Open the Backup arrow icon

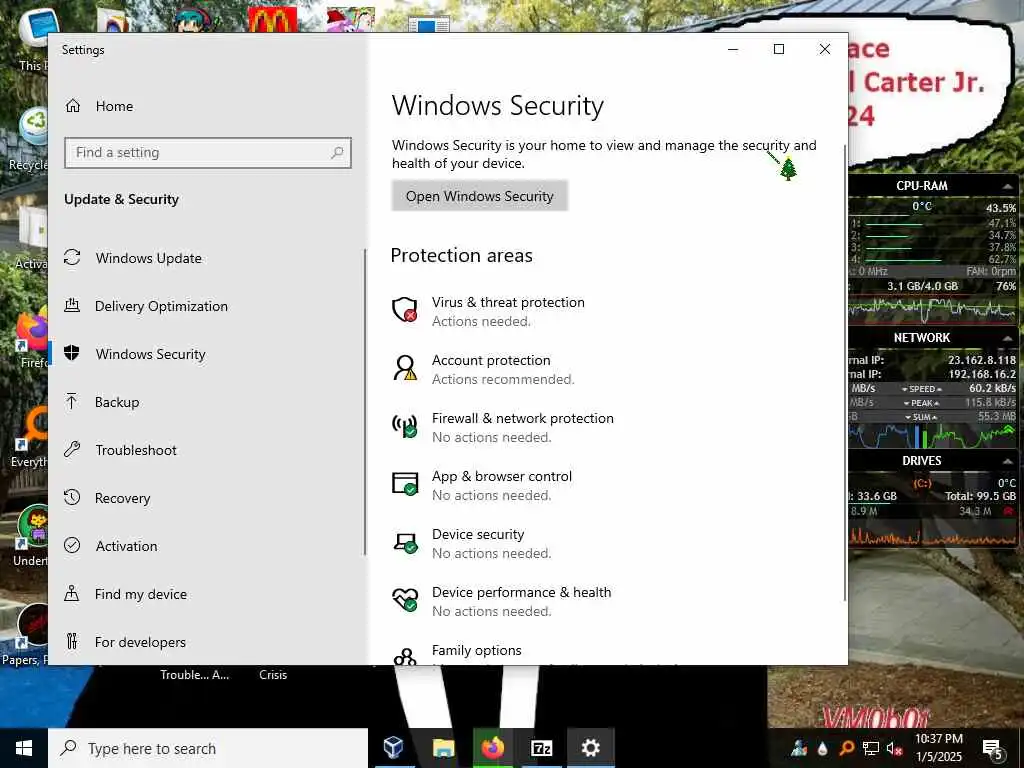pos(72,401)
